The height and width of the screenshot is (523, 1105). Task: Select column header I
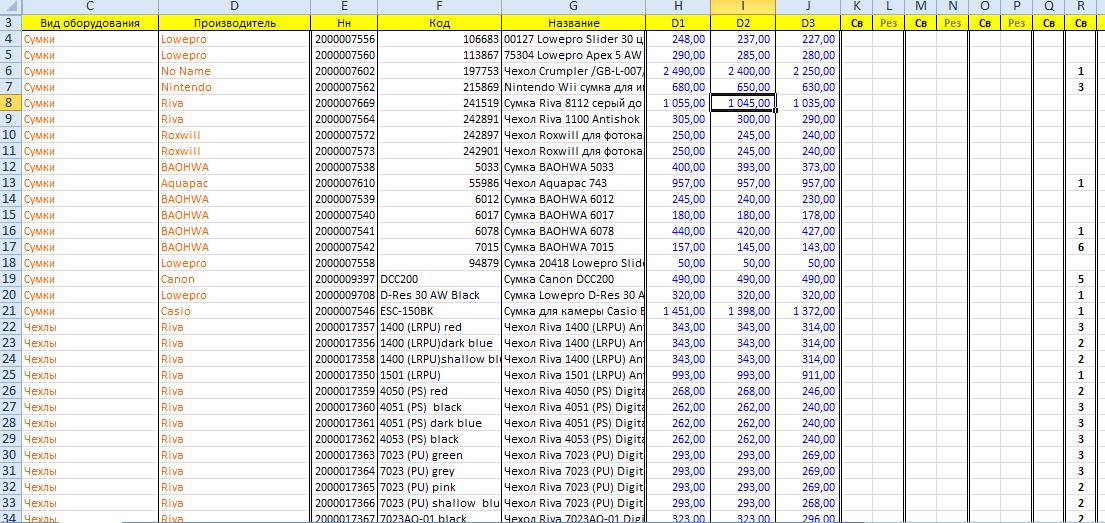coord(743,6)
